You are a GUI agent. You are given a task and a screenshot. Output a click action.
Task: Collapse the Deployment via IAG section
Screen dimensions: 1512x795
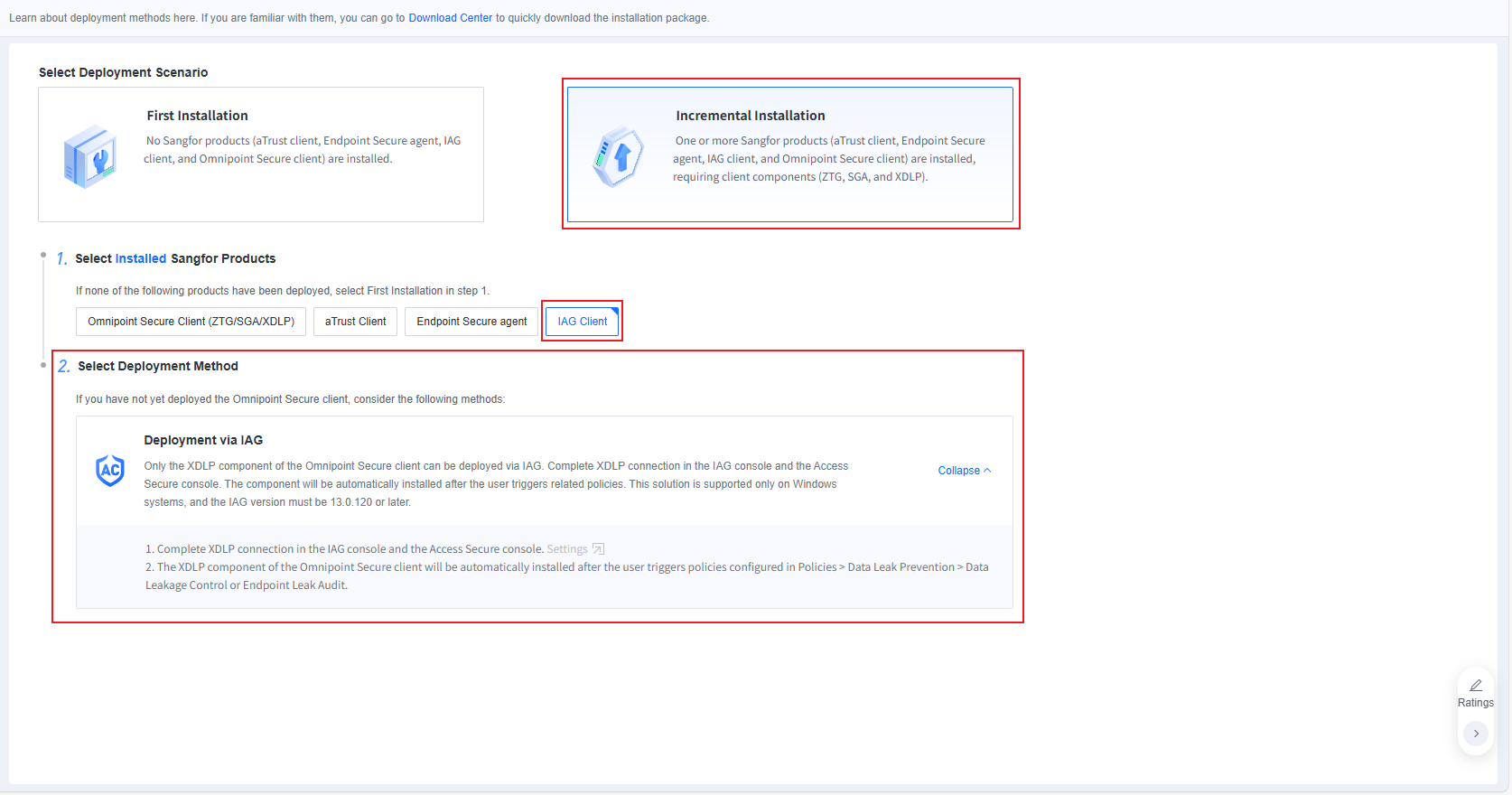click(x=965, y=471)
